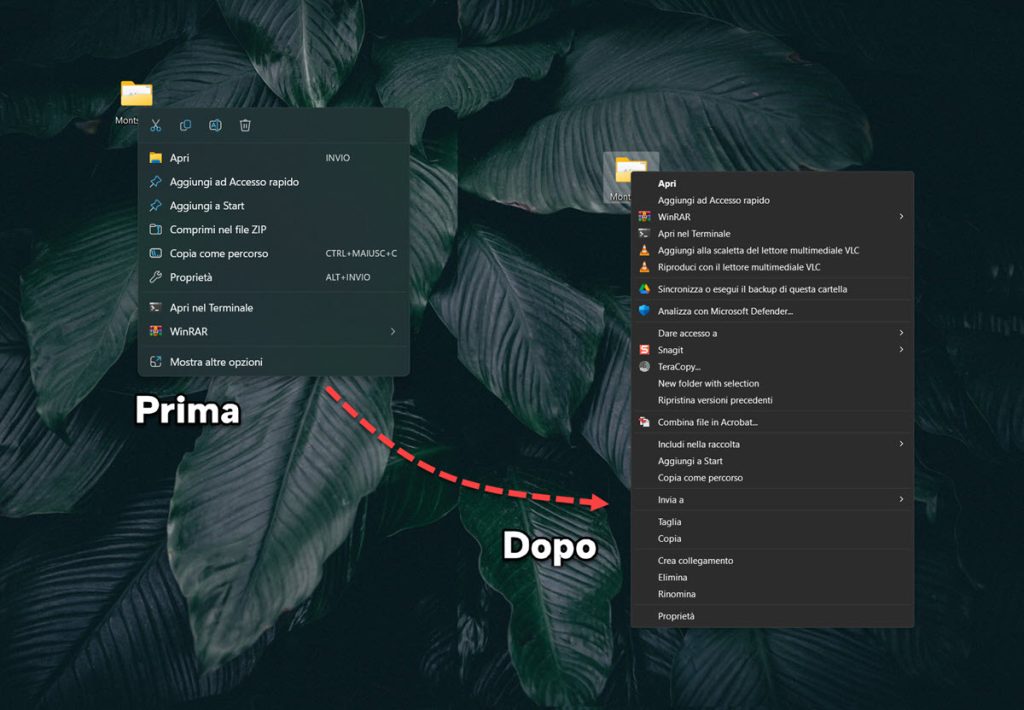1024x710 pixels.
Task: Click the WinRAR icon in the Prima menu
Action: pos(190,330)
